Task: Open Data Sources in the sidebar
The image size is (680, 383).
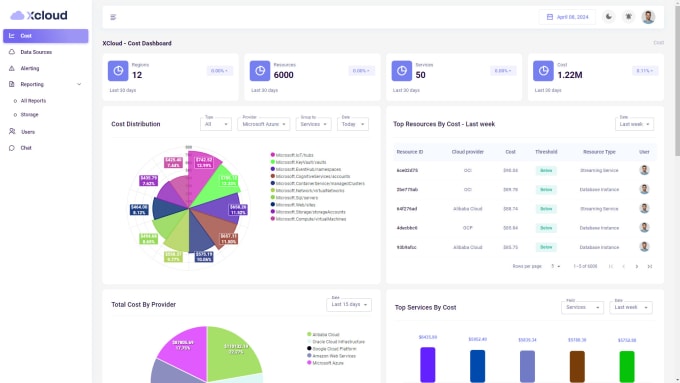Action: tap(46, 52)
